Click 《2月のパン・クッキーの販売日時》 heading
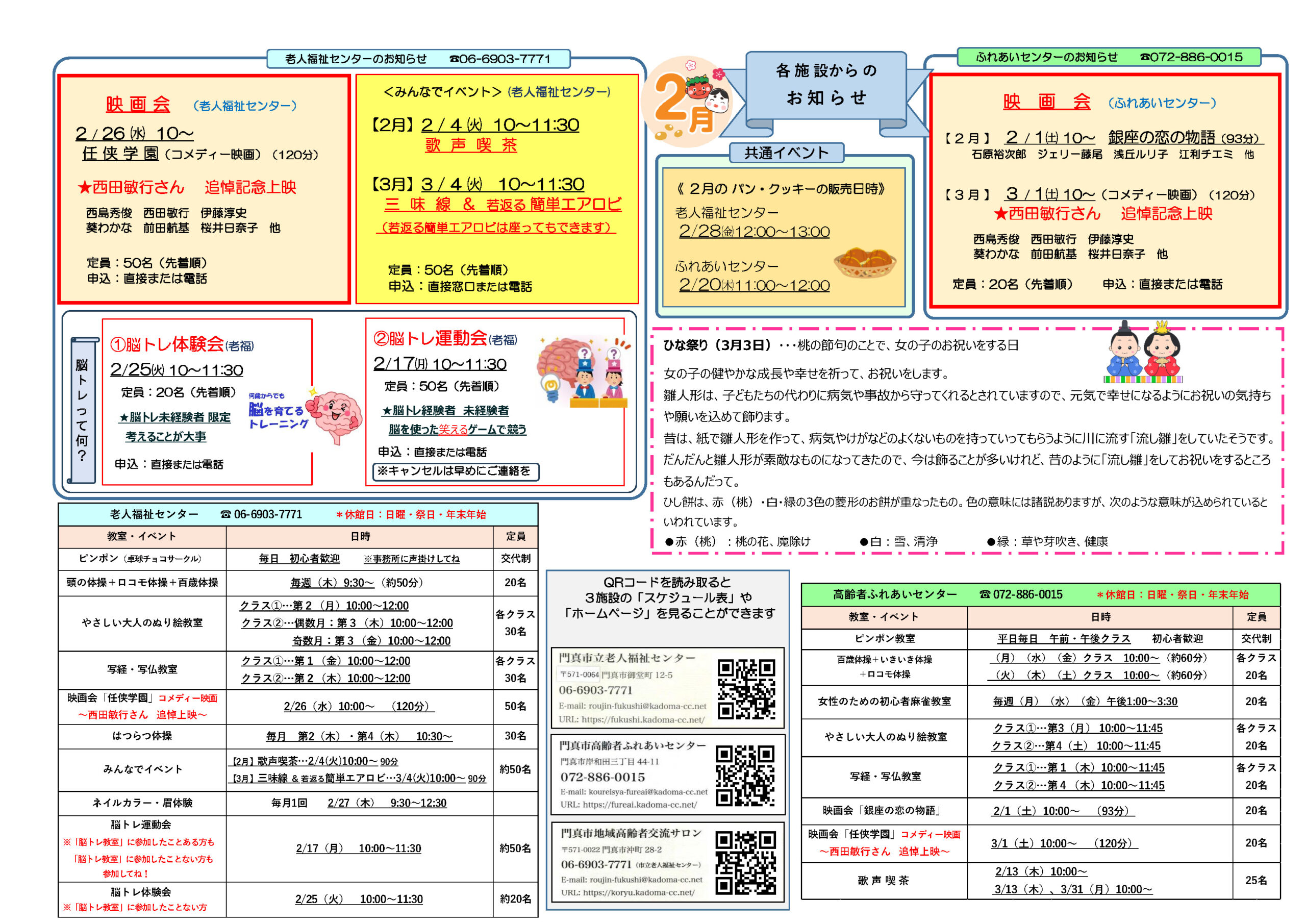The width and height of the screenshot is (1306, 924). coord(781,188)
